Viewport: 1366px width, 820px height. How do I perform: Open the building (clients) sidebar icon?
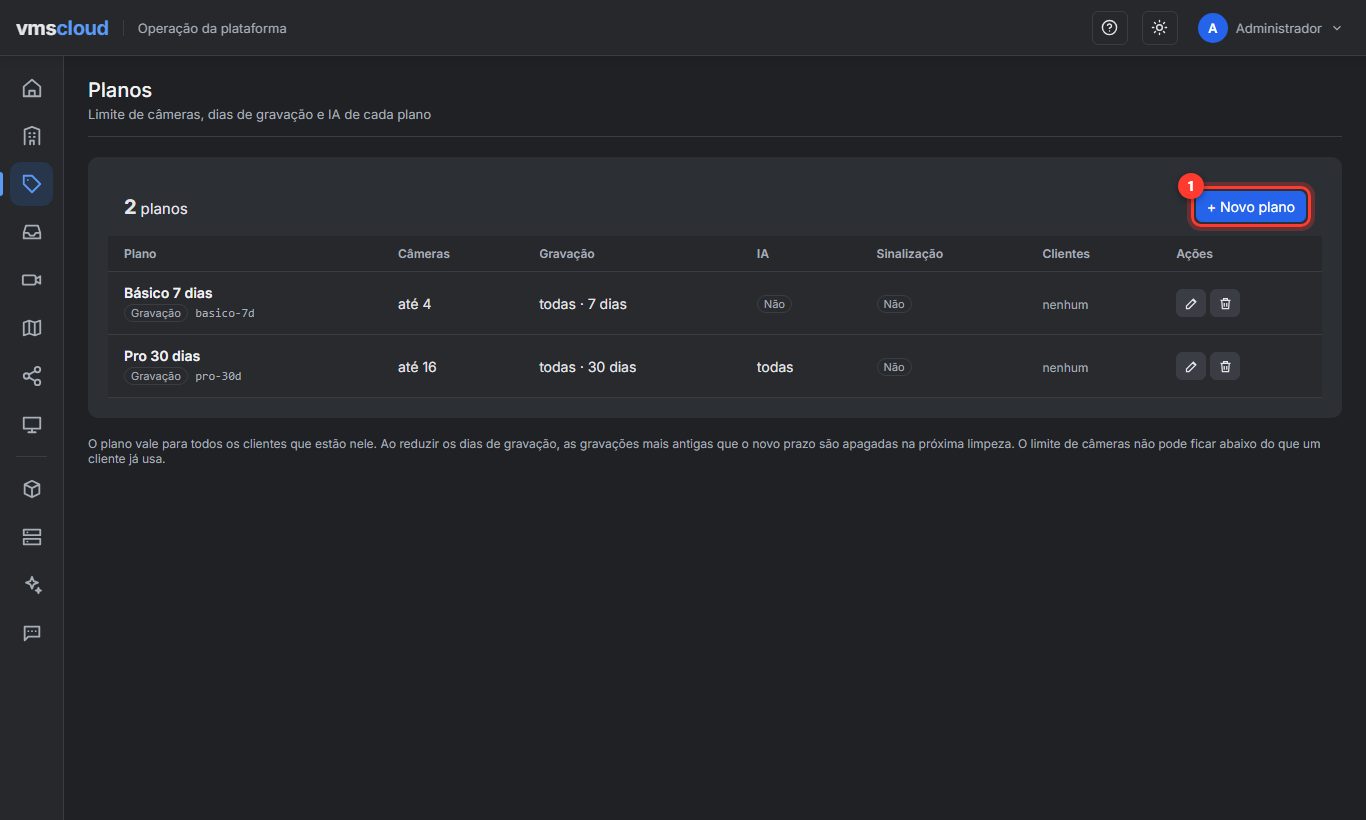click(32, 136)
